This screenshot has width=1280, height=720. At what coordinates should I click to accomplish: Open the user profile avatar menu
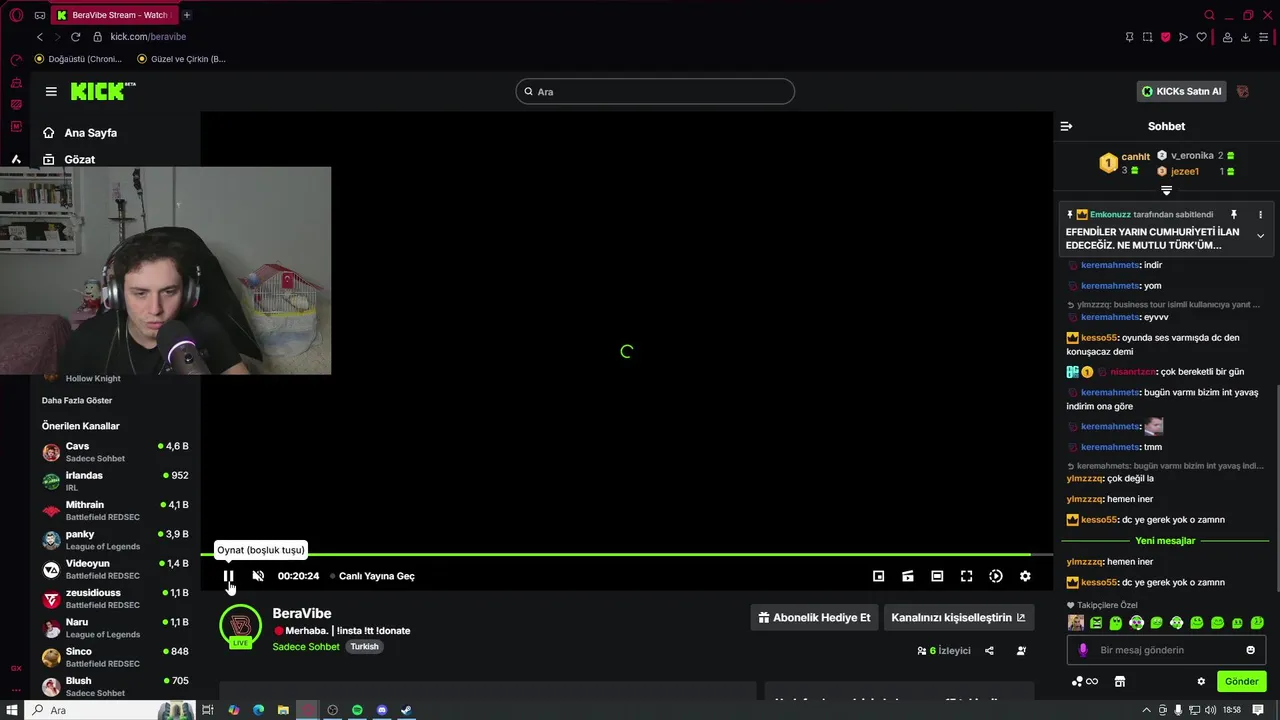pos(1243,91)
